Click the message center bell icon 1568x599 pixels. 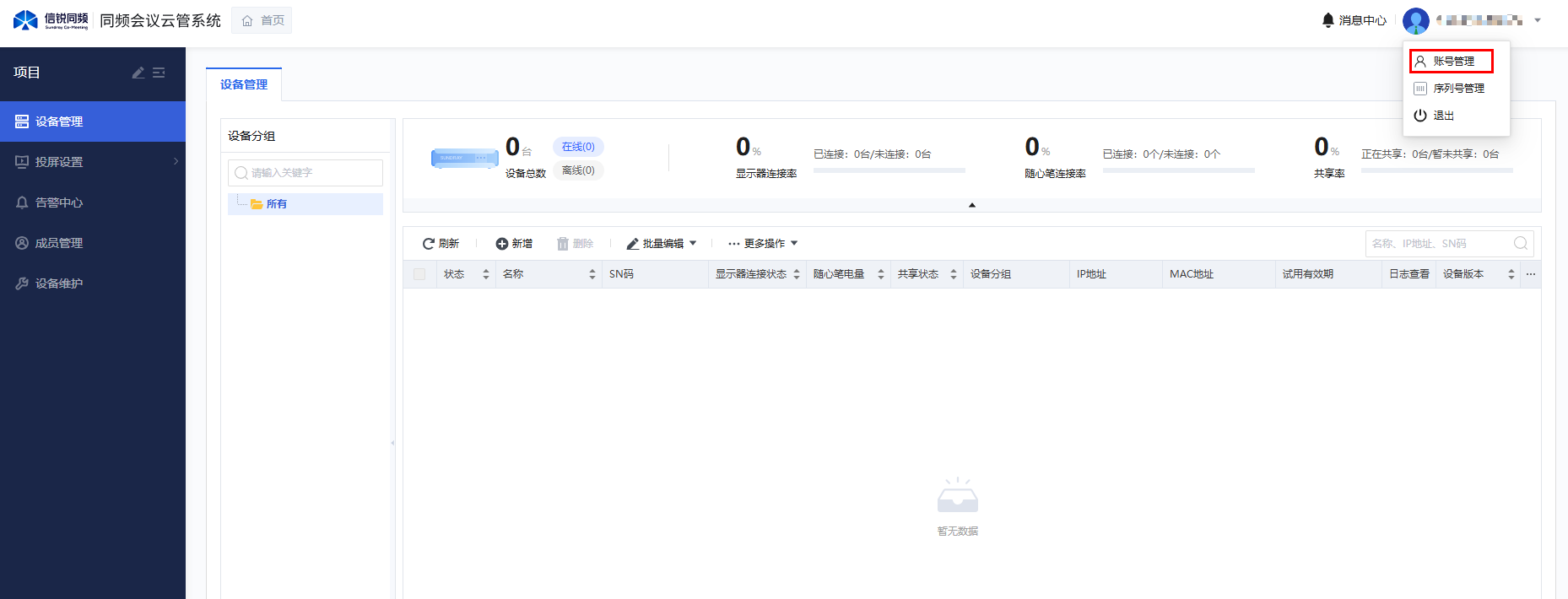click(x=1327, y=20)
